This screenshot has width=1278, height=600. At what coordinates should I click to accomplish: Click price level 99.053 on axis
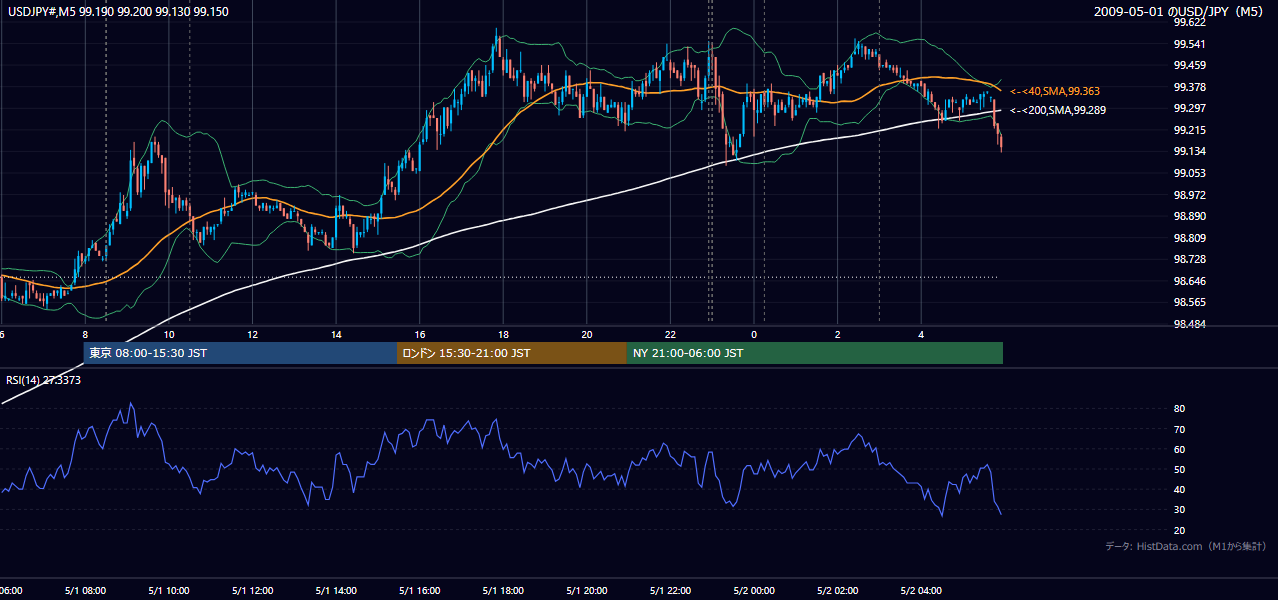pos(1189,173)
